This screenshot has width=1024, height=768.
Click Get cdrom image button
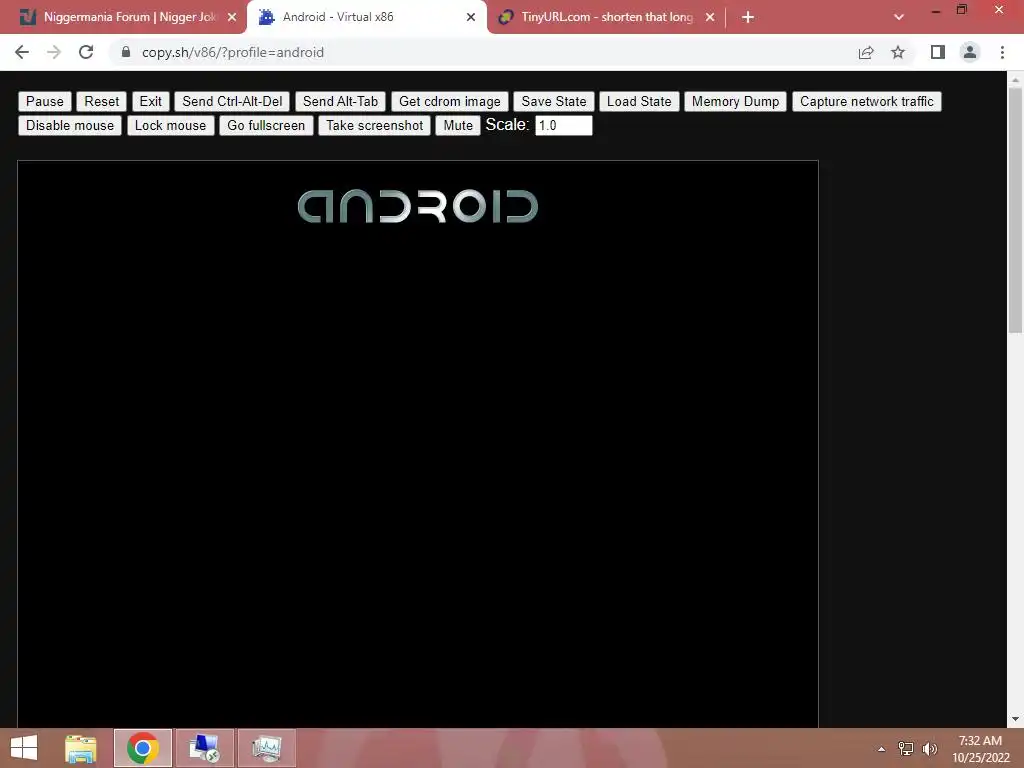click(x=449, y=101)
